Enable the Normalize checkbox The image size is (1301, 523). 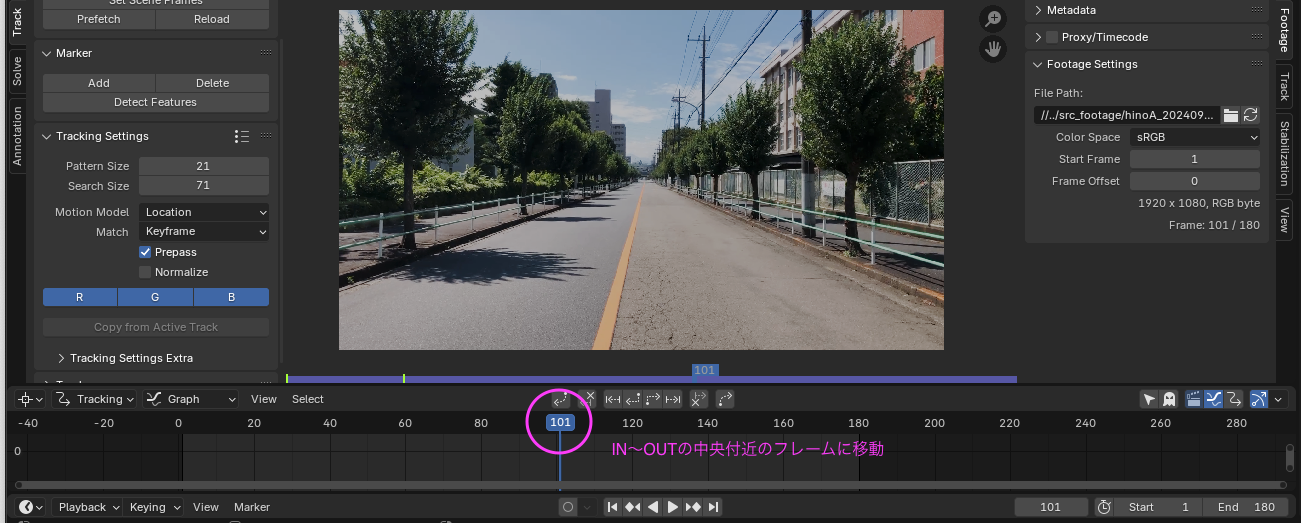point(145,272)
